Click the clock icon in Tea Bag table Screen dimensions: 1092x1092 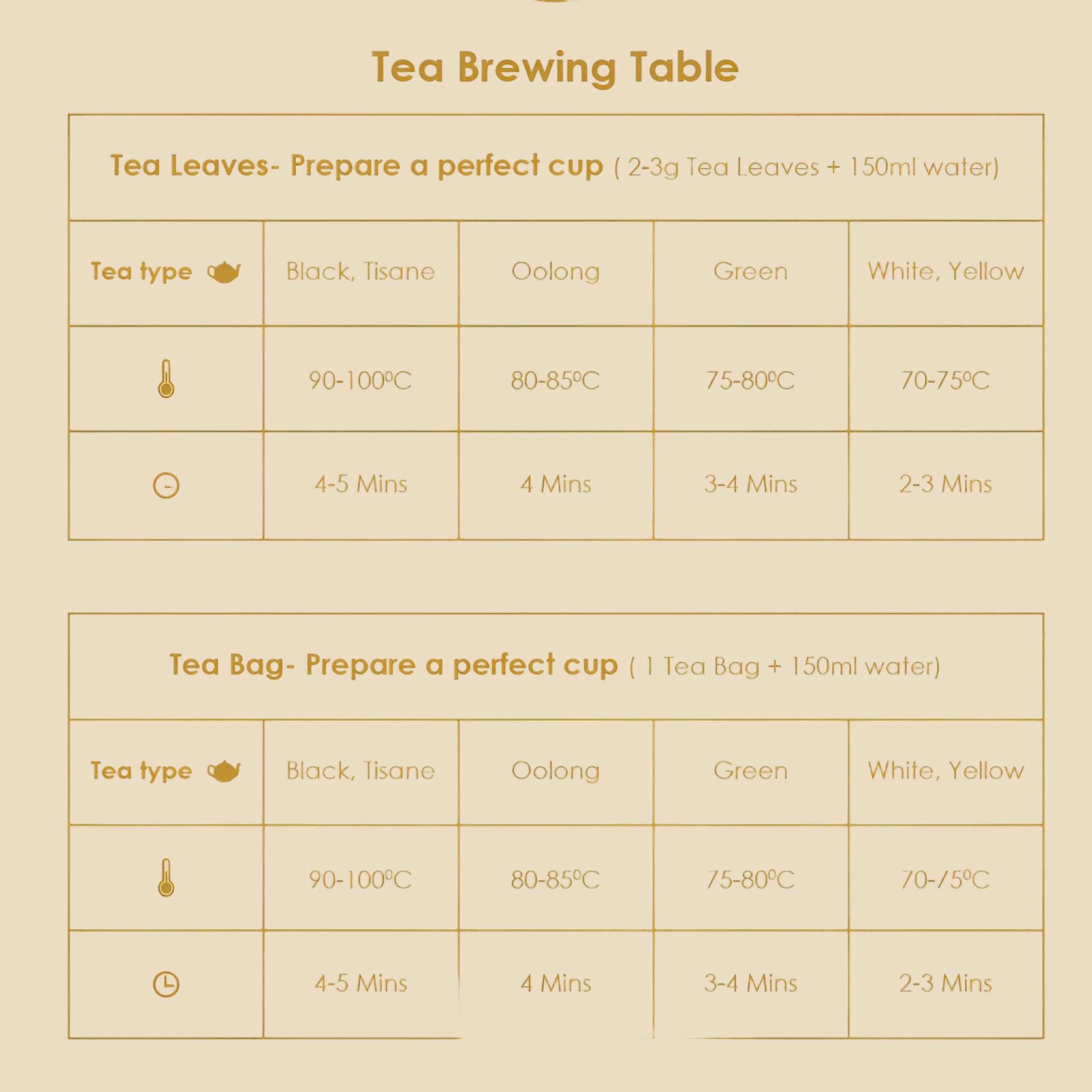click(166, 984)
